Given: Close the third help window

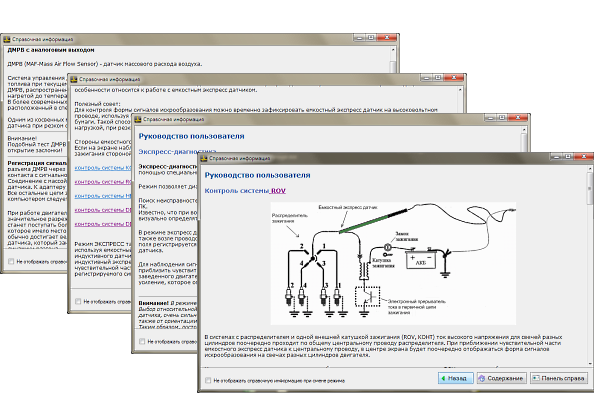Looking at the screenshot, I should pos(518,117).
